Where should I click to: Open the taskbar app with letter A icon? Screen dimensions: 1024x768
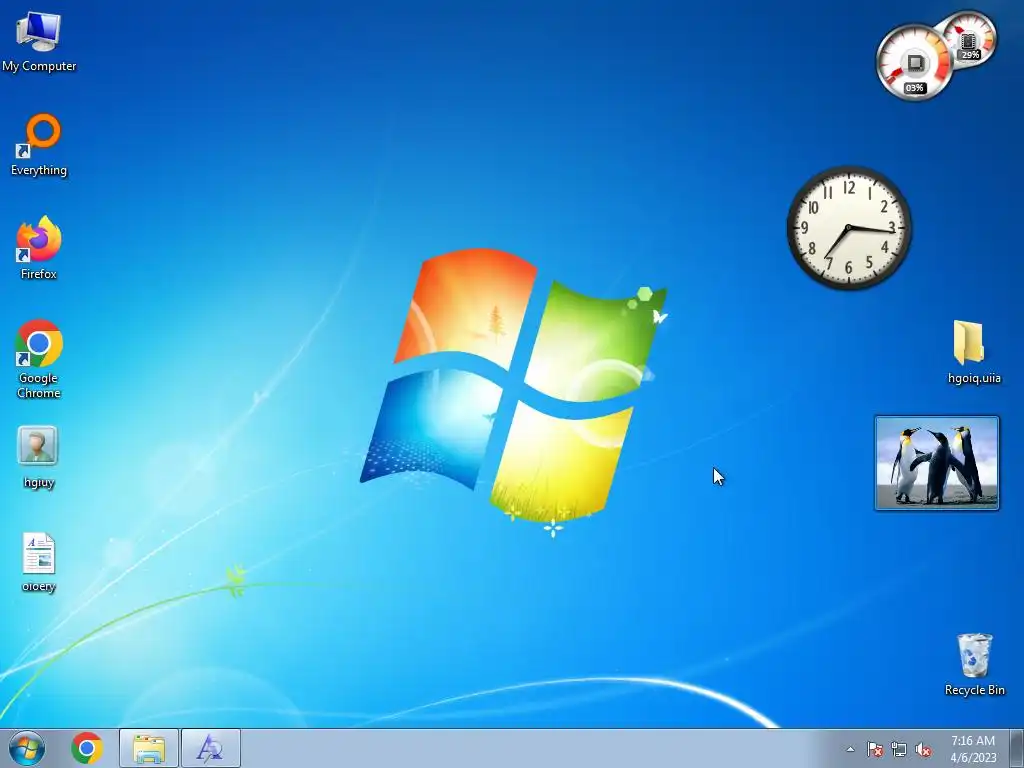pos(210,748)
